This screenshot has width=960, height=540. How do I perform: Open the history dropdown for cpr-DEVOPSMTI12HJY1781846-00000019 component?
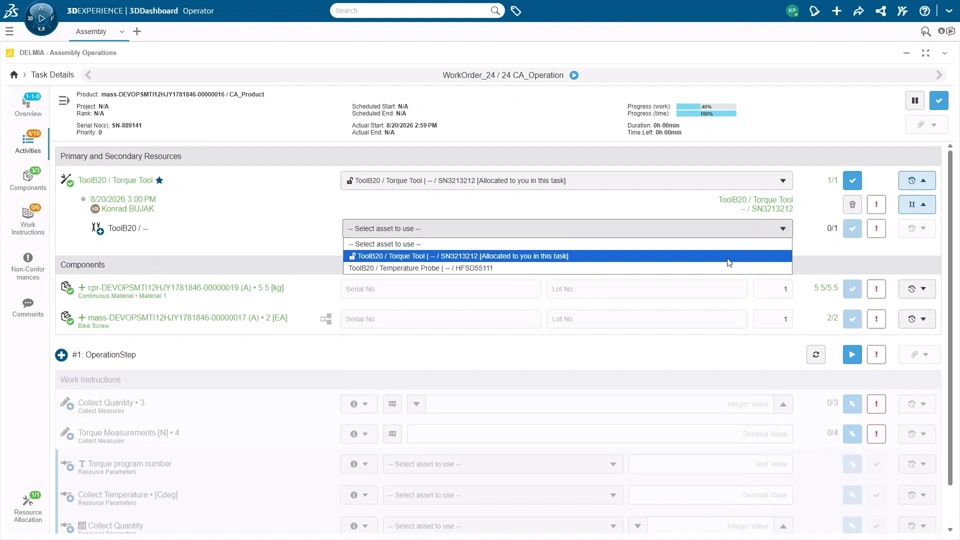coord(917,289)
